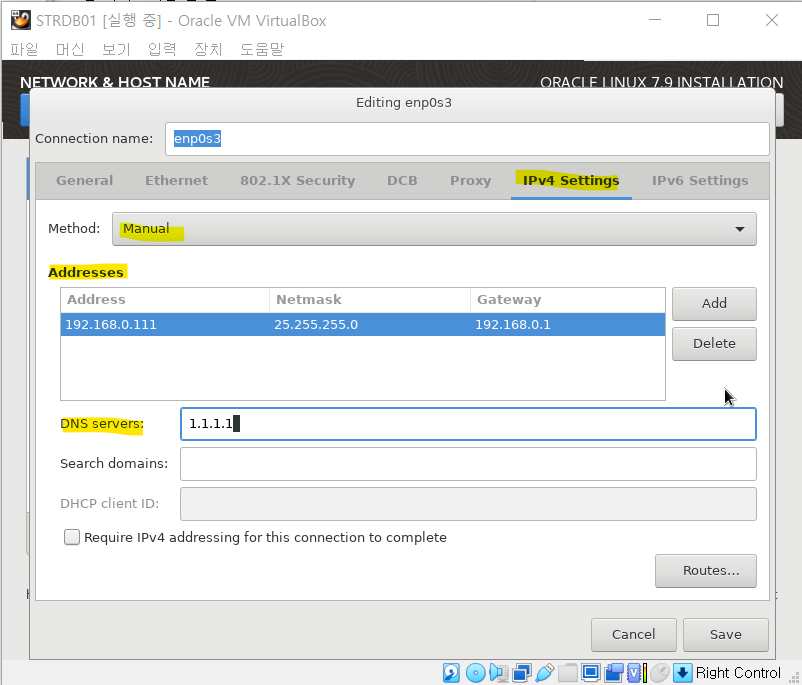Save the connection settings

[726, 634]
